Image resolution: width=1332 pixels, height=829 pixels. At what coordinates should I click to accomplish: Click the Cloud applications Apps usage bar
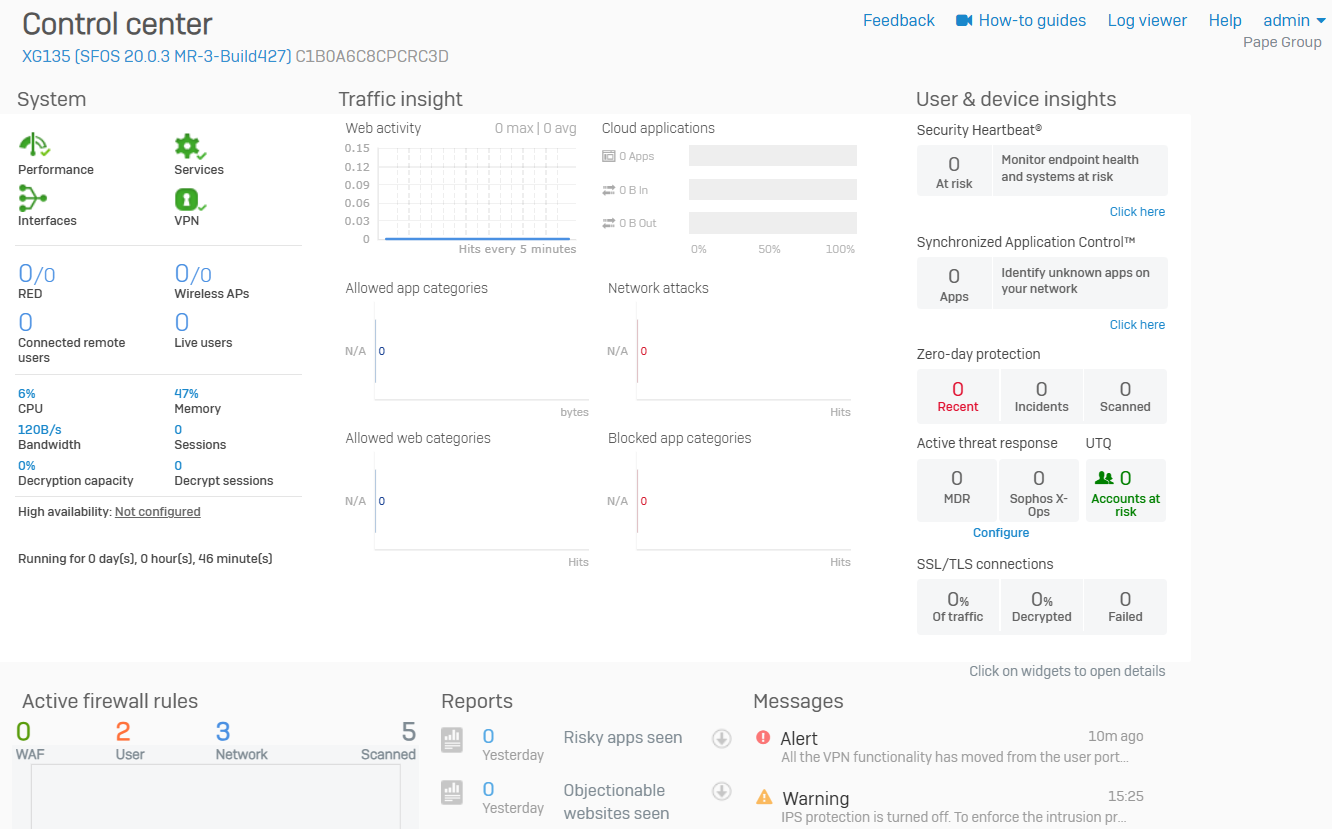point(772,156)
